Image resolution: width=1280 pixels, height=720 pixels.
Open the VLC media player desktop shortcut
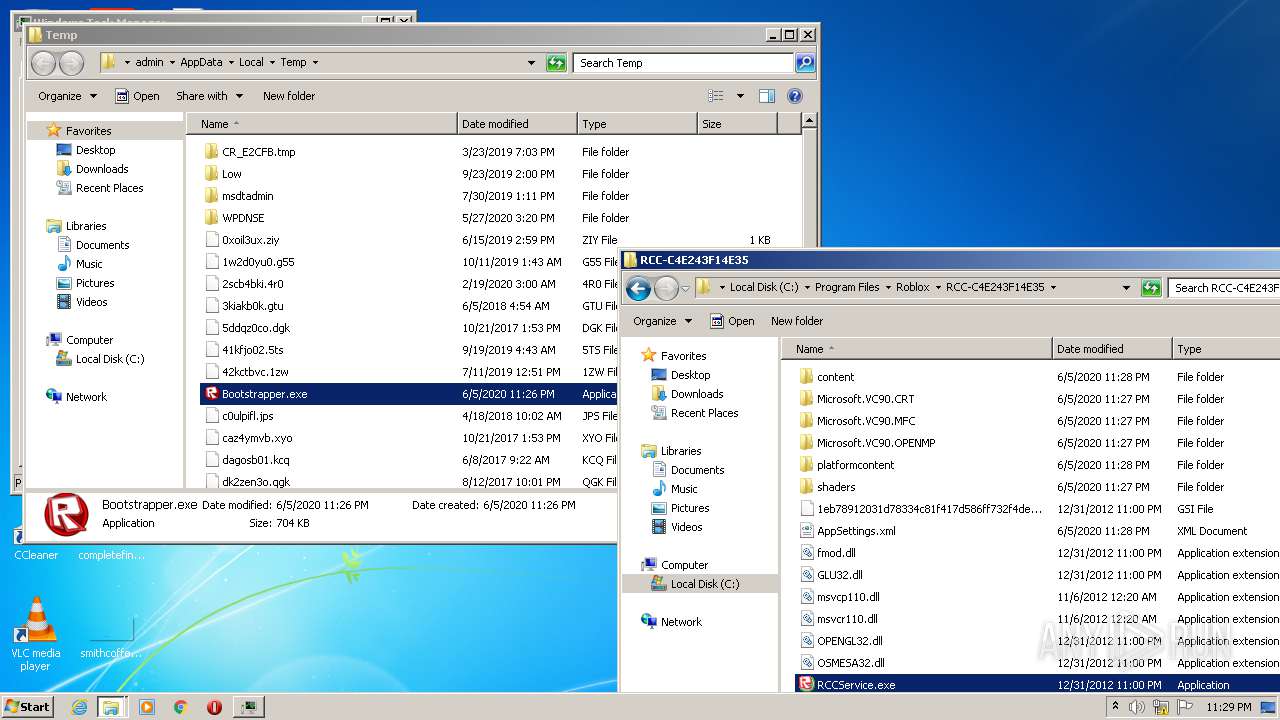[36, 634]
